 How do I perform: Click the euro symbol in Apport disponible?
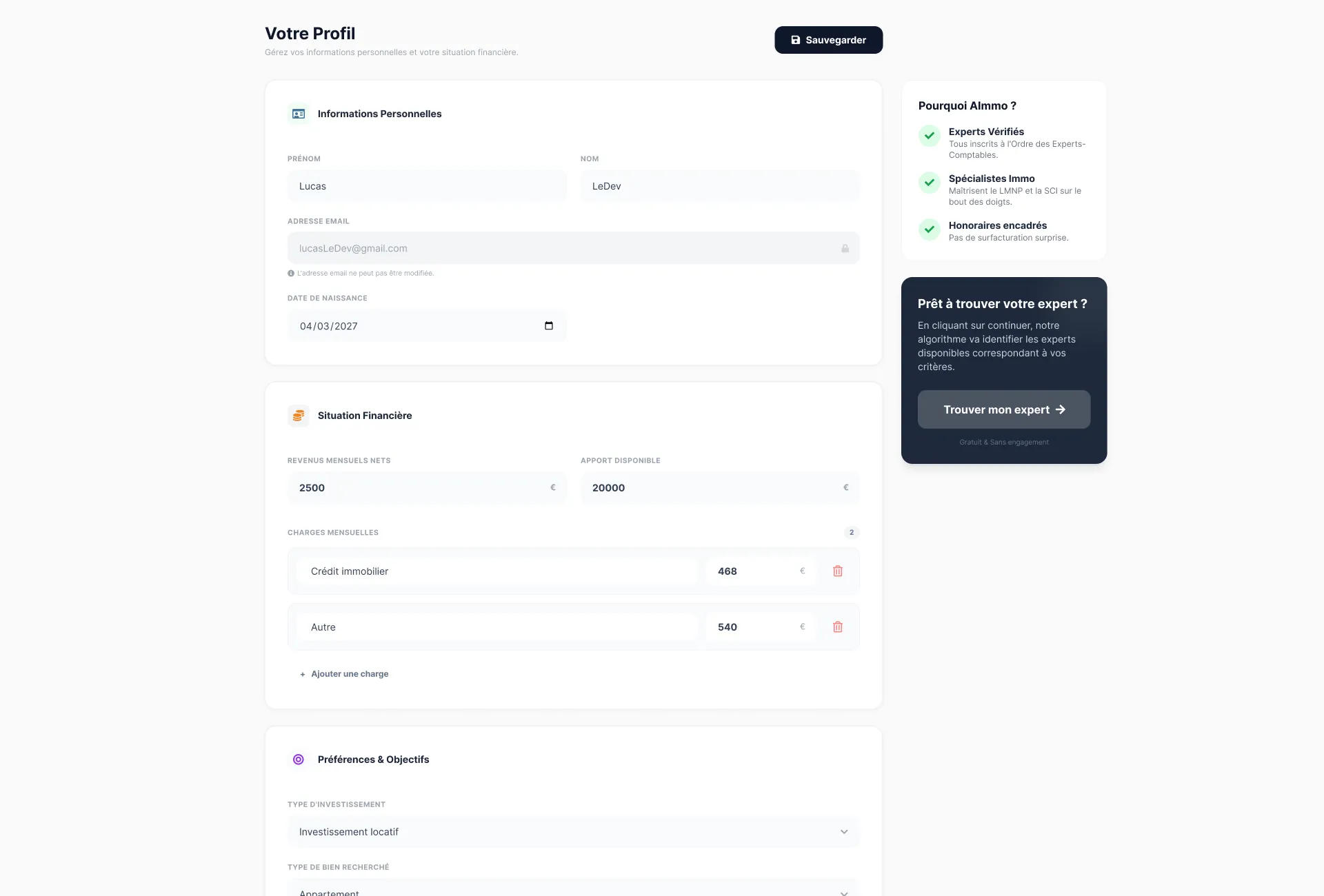pyautogui.click(x=846, y=487)
